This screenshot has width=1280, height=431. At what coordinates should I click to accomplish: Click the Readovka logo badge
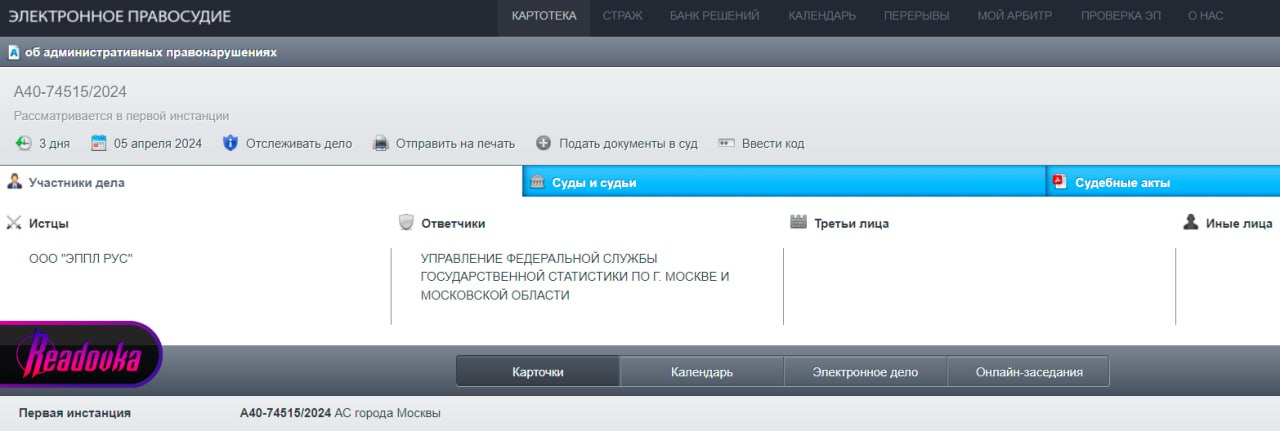[80, 355]
